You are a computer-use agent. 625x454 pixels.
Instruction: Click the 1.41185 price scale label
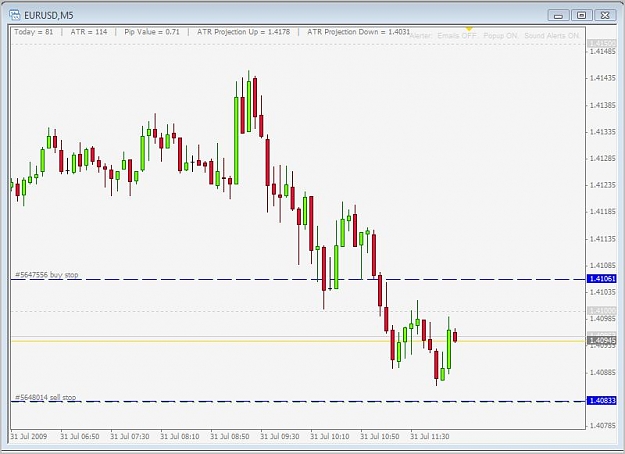point(602,212)
